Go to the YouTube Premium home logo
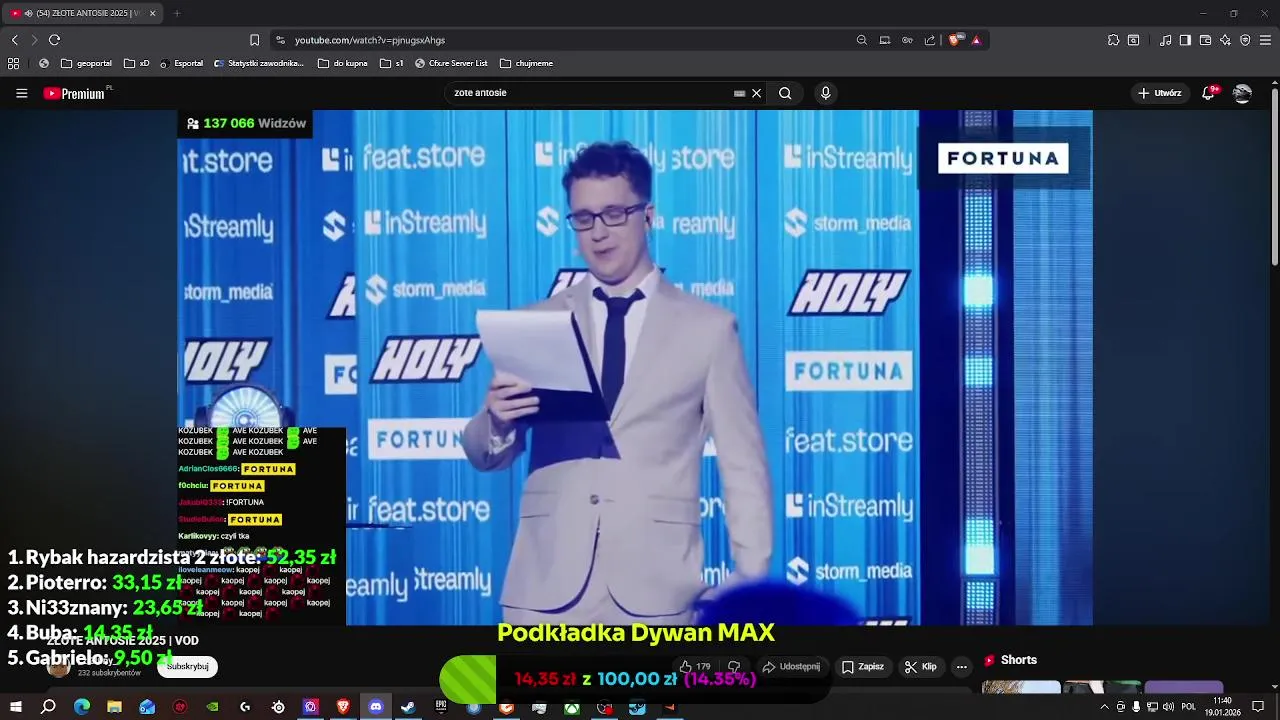Viewport: 1280px width, 720px height. click(76, 93)
